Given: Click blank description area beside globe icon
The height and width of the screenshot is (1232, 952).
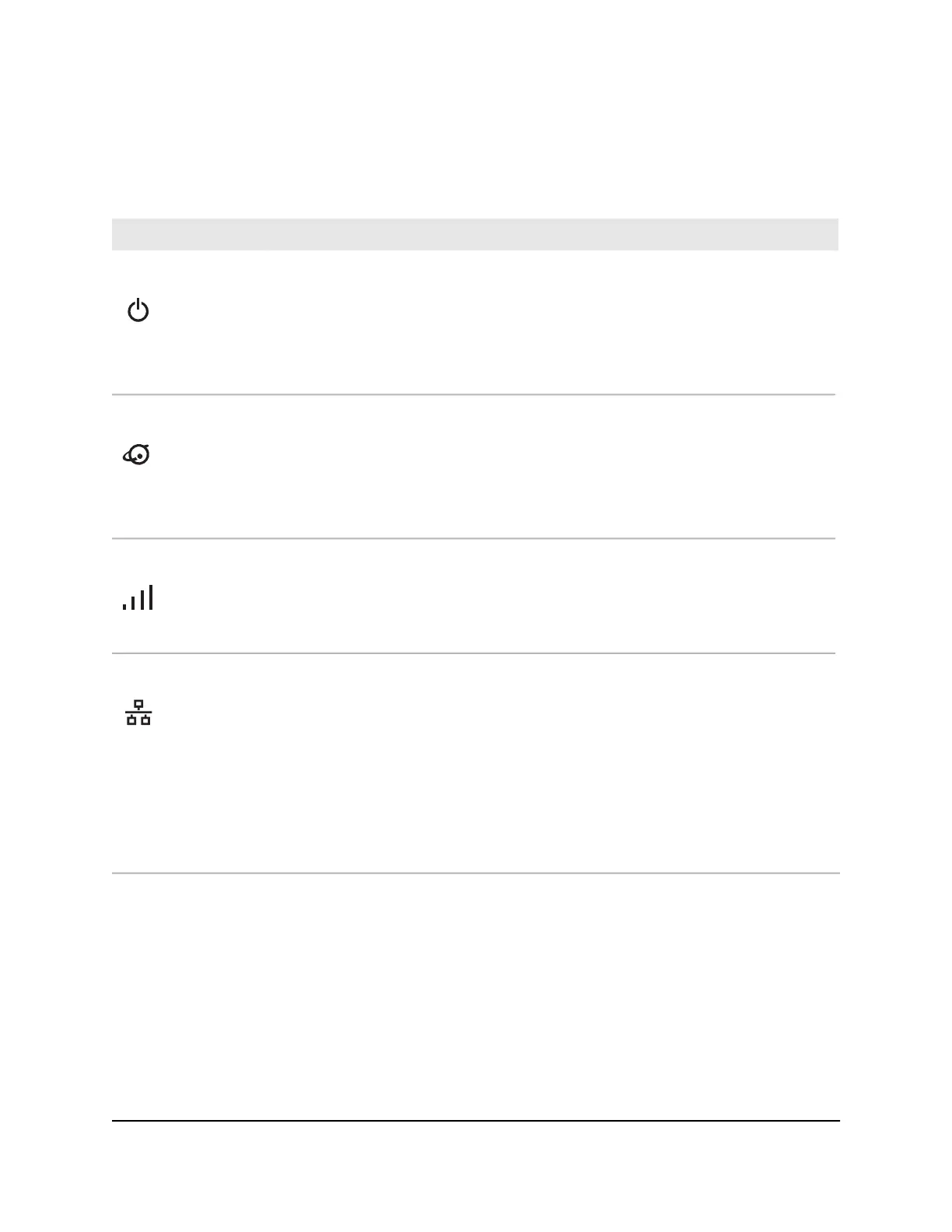Looking at the screenshot, I should pyautogui.click(x=498, y=467).
